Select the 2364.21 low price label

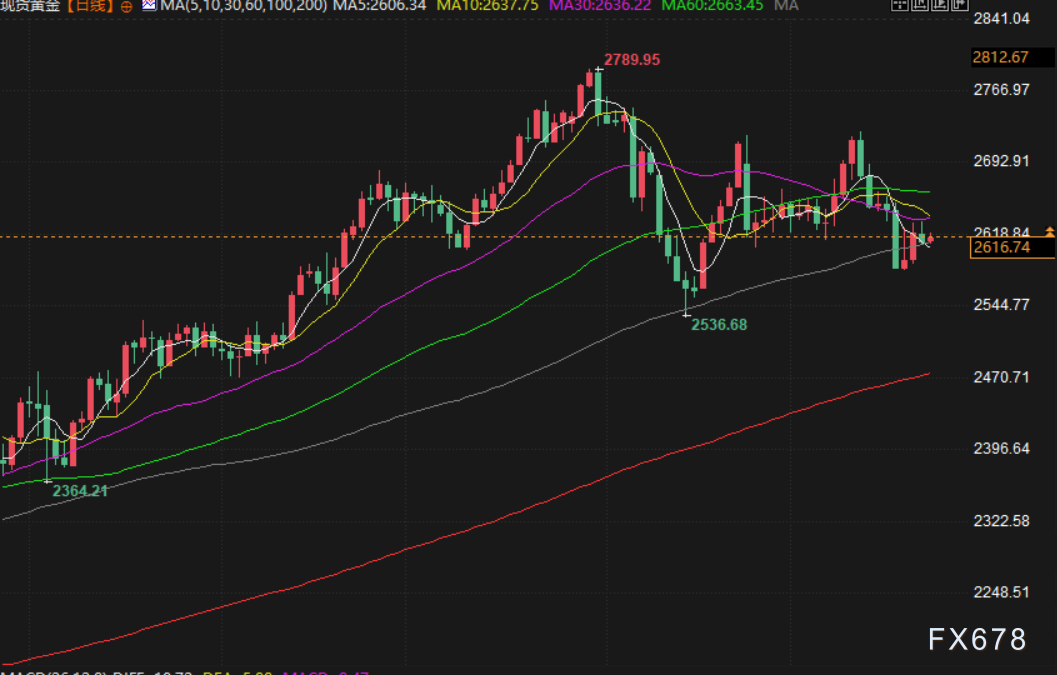(80, 491)
